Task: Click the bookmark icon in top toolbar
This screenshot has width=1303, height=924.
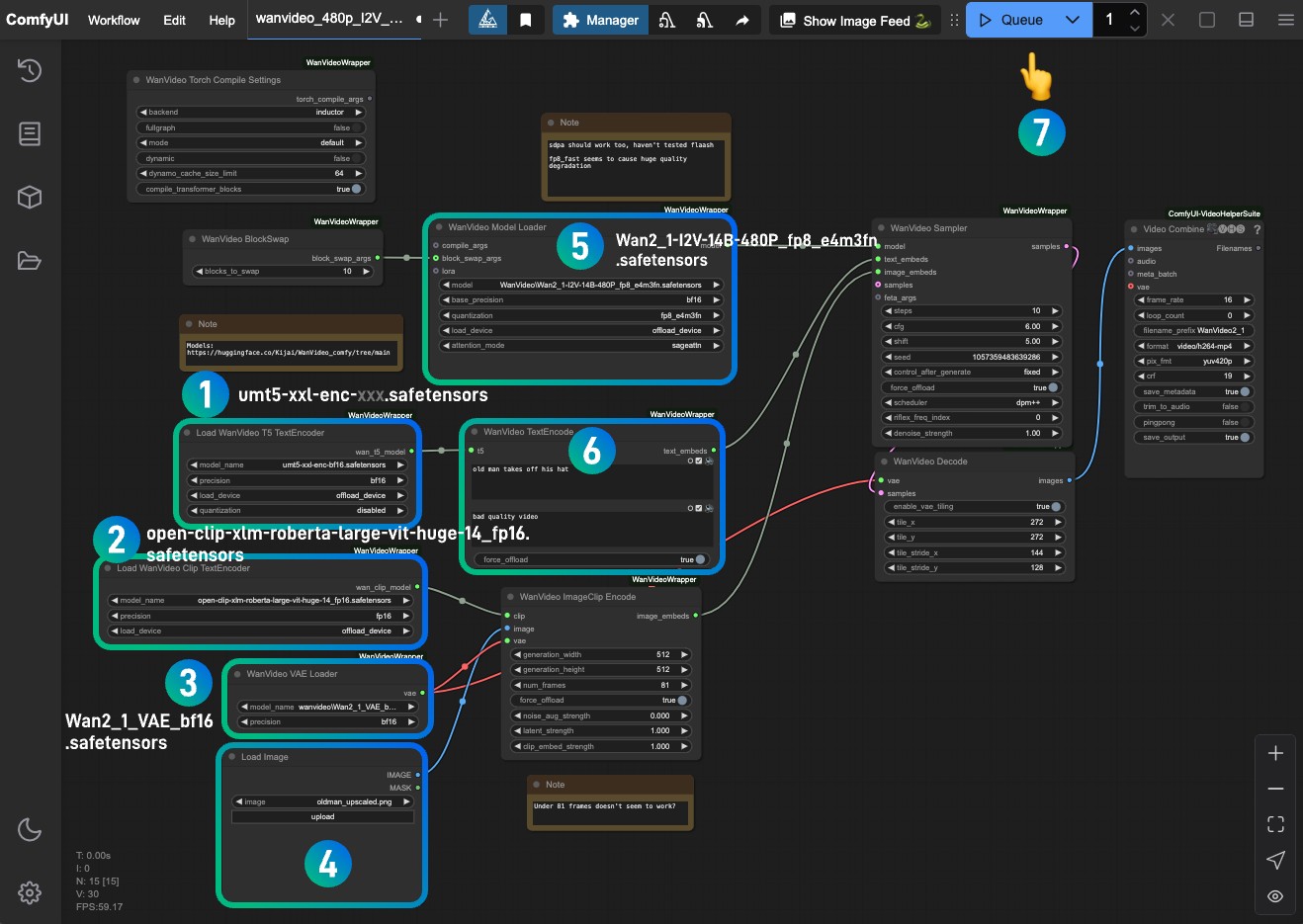Action: pos(526,20)
